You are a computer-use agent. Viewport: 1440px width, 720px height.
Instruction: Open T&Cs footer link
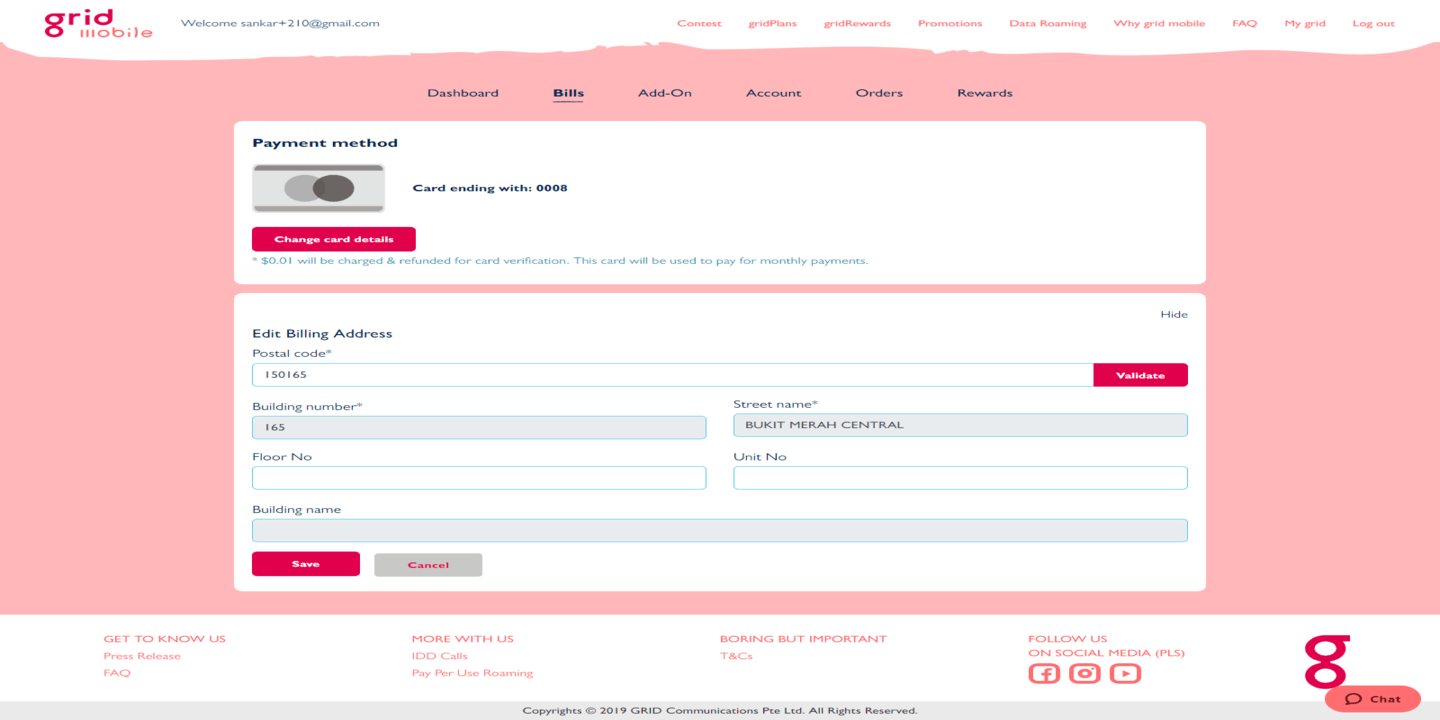click(x=736, y=656)
